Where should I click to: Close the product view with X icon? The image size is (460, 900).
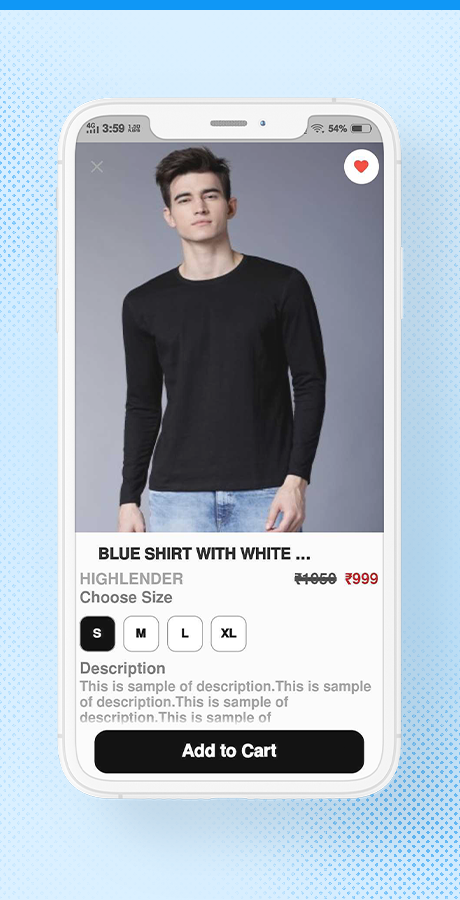97,167
